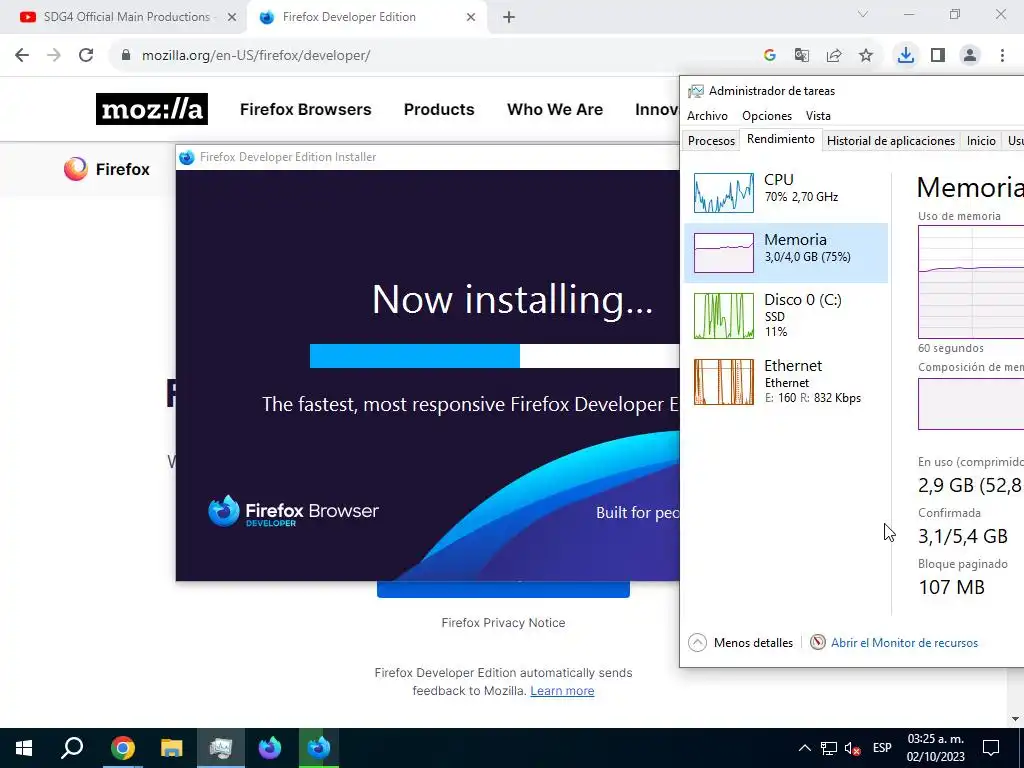Open Opciones menu in Task Manager
1024x768 pixels.
click(x=767, y=116)
